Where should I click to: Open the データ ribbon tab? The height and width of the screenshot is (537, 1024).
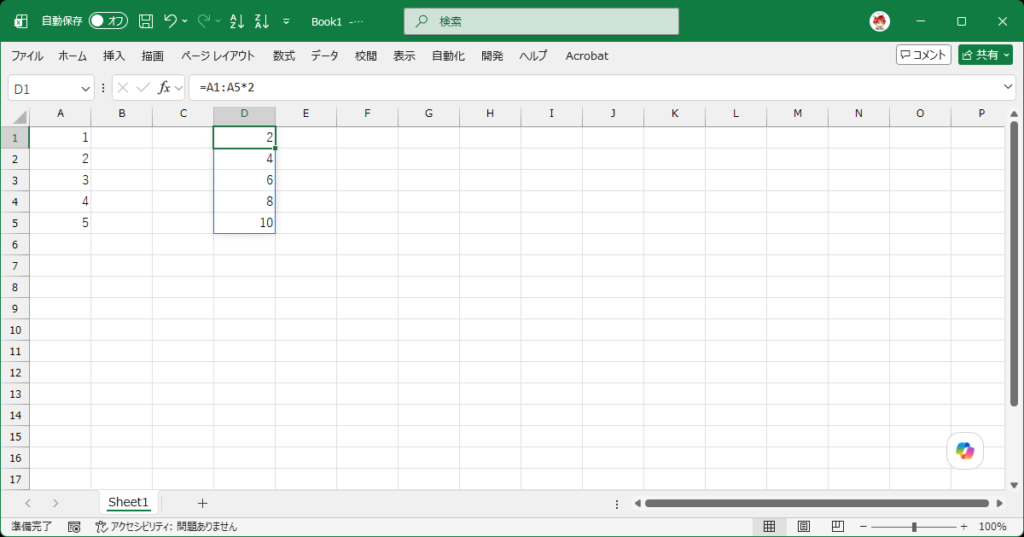tap(325, 56)
